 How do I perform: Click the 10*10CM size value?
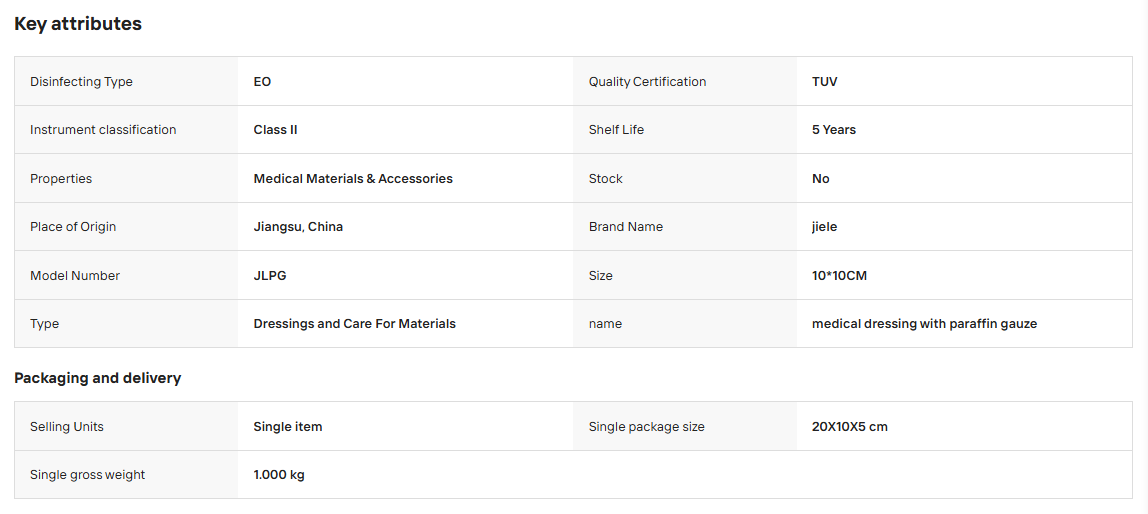pyautogui.click(x=840, y=275)
